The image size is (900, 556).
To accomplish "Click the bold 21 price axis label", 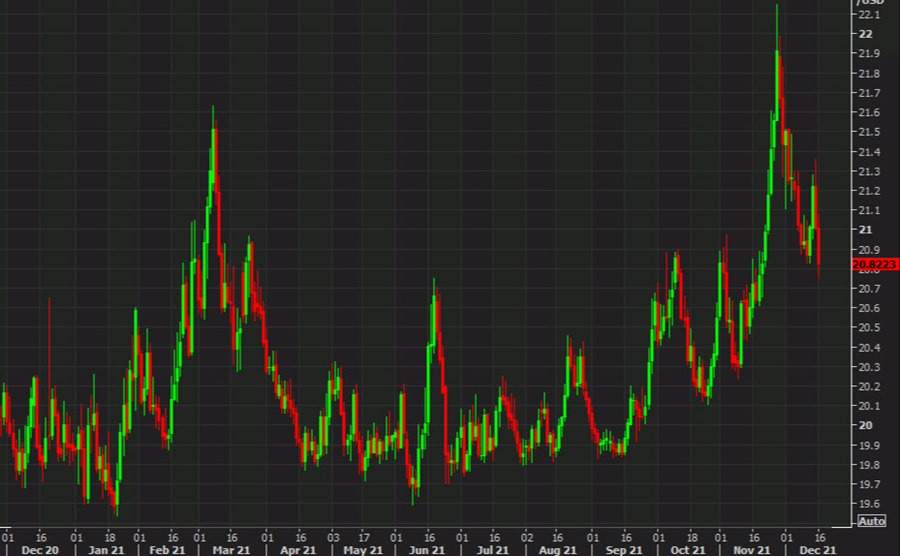I will tap(866, 230).
